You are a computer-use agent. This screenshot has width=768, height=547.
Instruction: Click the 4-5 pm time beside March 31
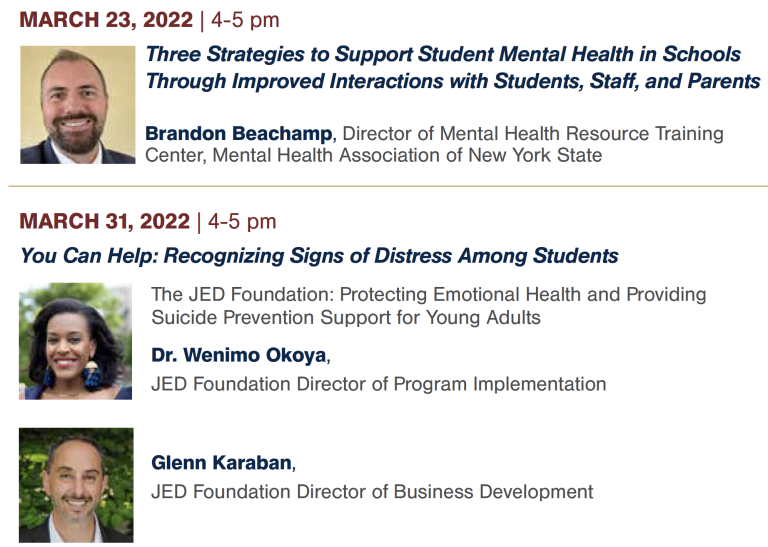[x=242, y=222]
